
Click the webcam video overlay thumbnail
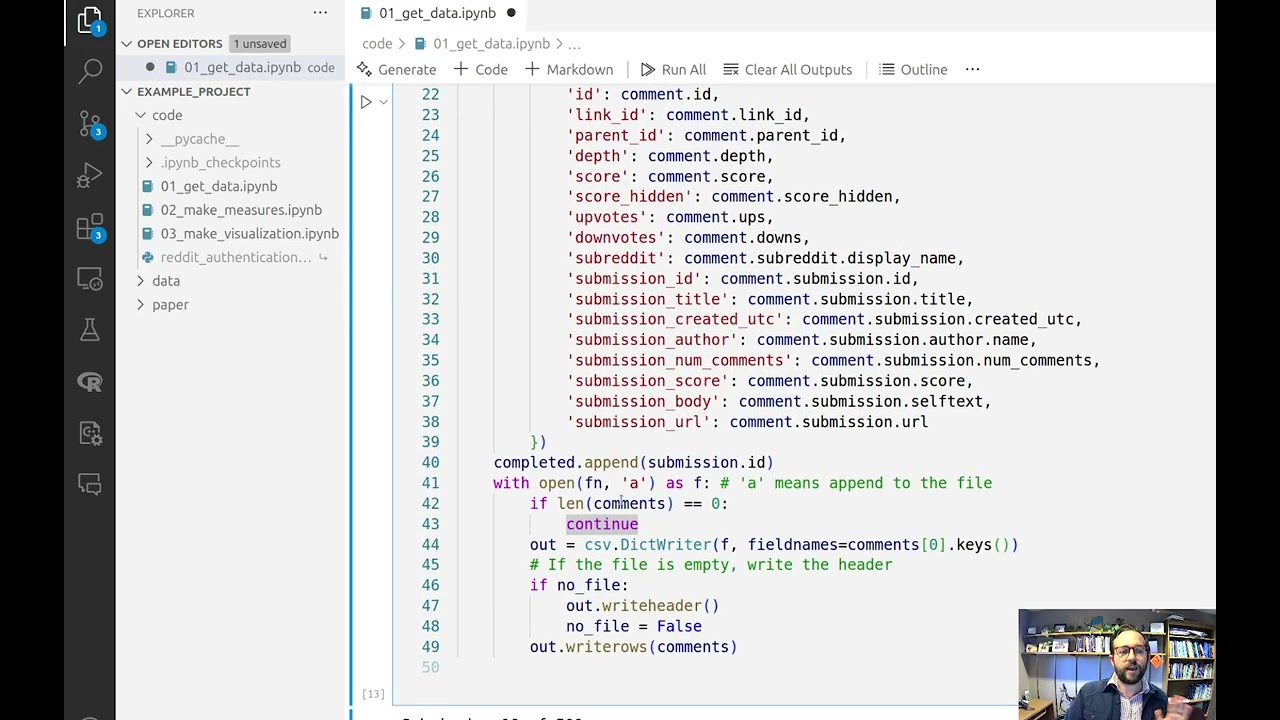pyautogui.click(x=1117, y=664)
